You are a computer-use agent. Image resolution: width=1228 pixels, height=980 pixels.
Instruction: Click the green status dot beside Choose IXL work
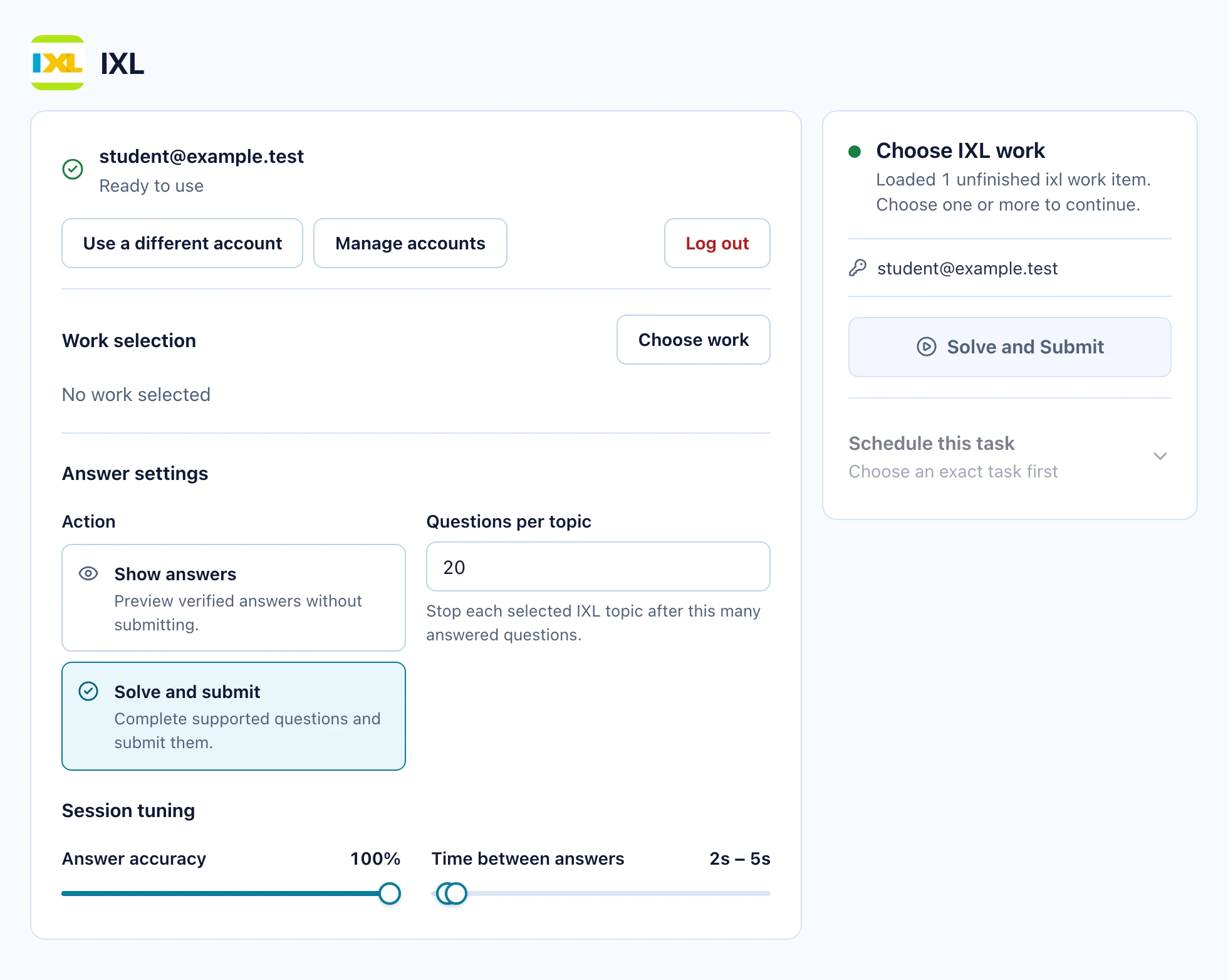pos(855,152)
